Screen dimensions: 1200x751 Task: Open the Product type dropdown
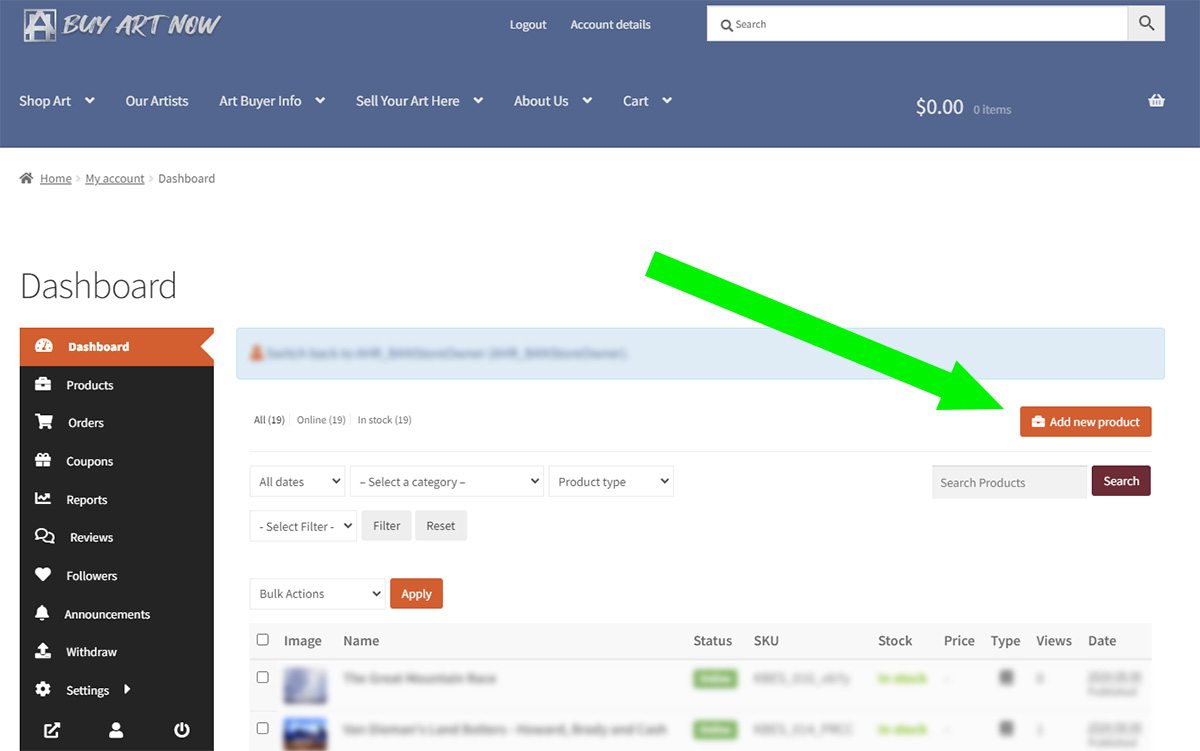pyautogui.click(x=611, y=481)
